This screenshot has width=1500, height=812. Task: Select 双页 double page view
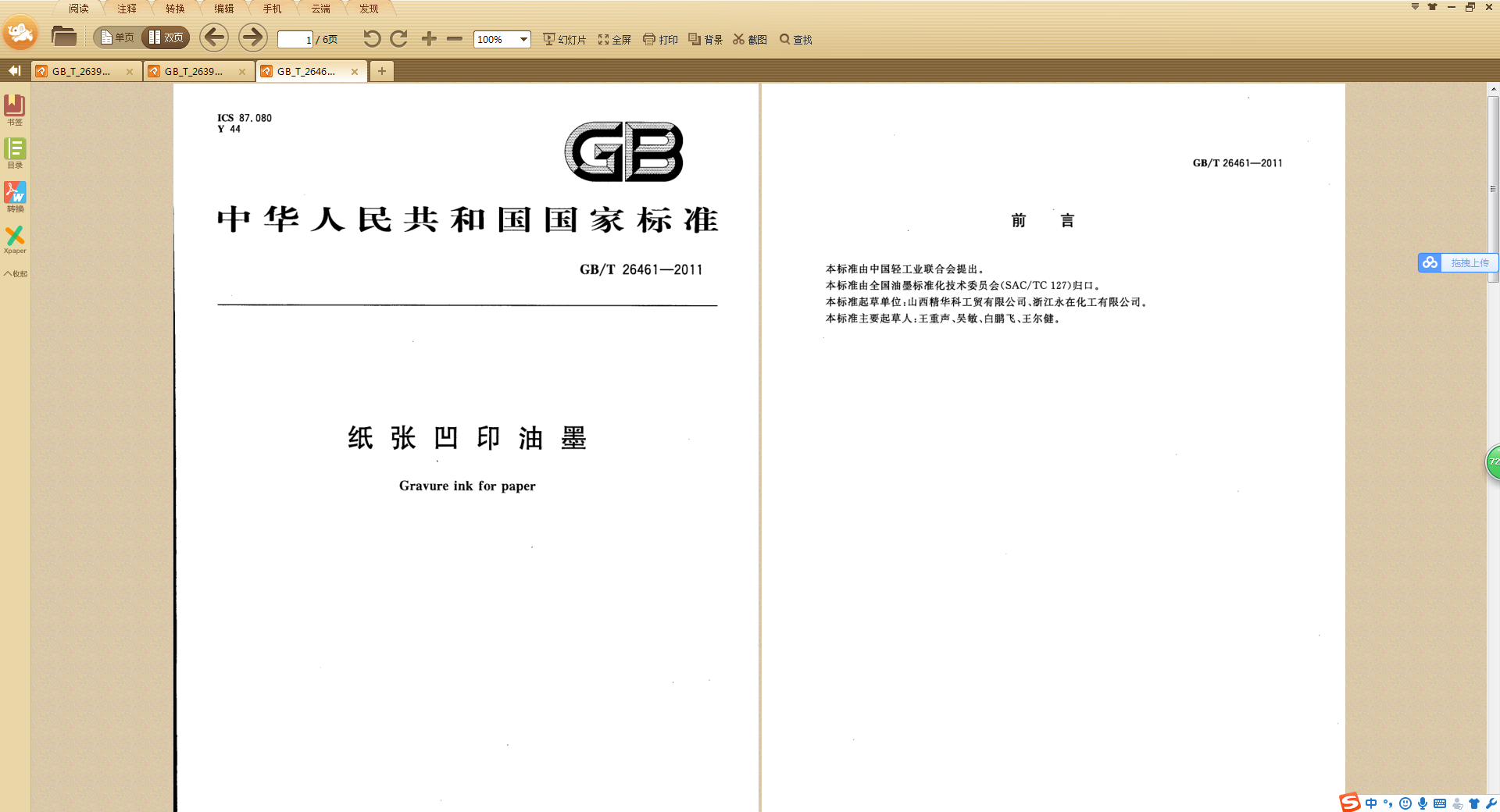pyautogui.click(x=166, y=37)
